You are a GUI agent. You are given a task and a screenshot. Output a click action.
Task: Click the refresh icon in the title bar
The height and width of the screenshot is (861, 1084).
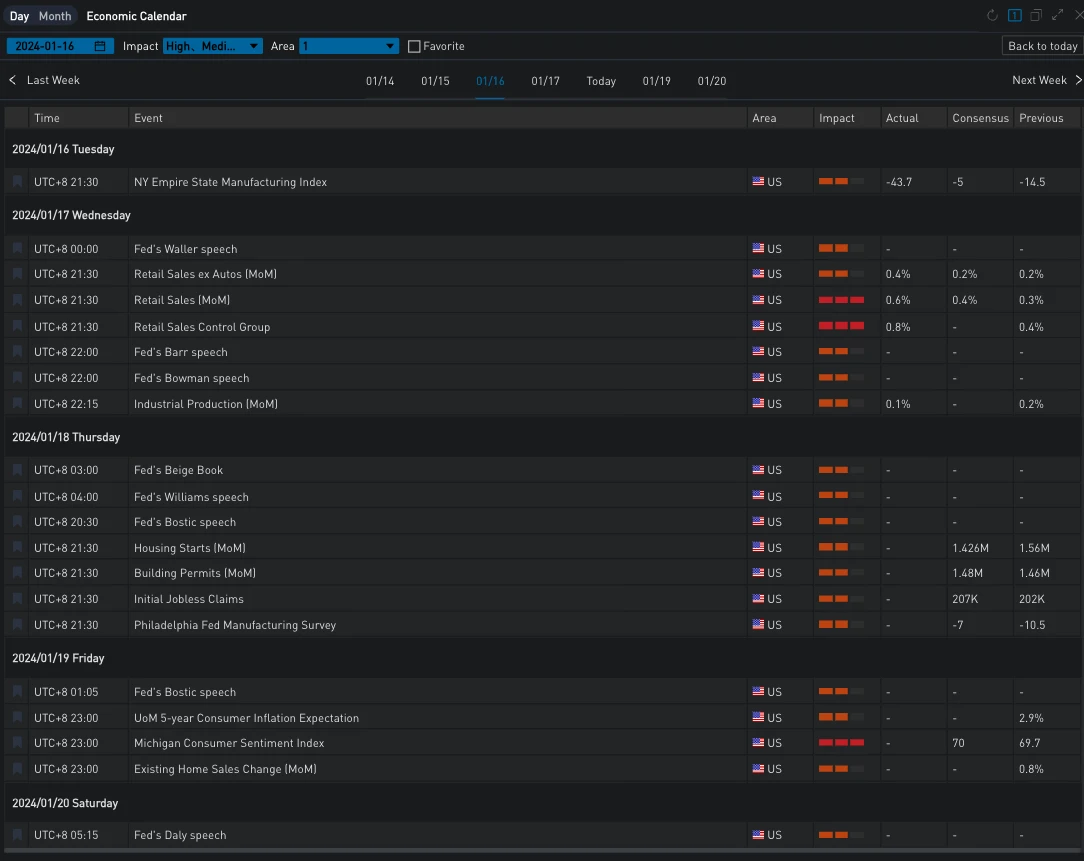pos(992,16)
